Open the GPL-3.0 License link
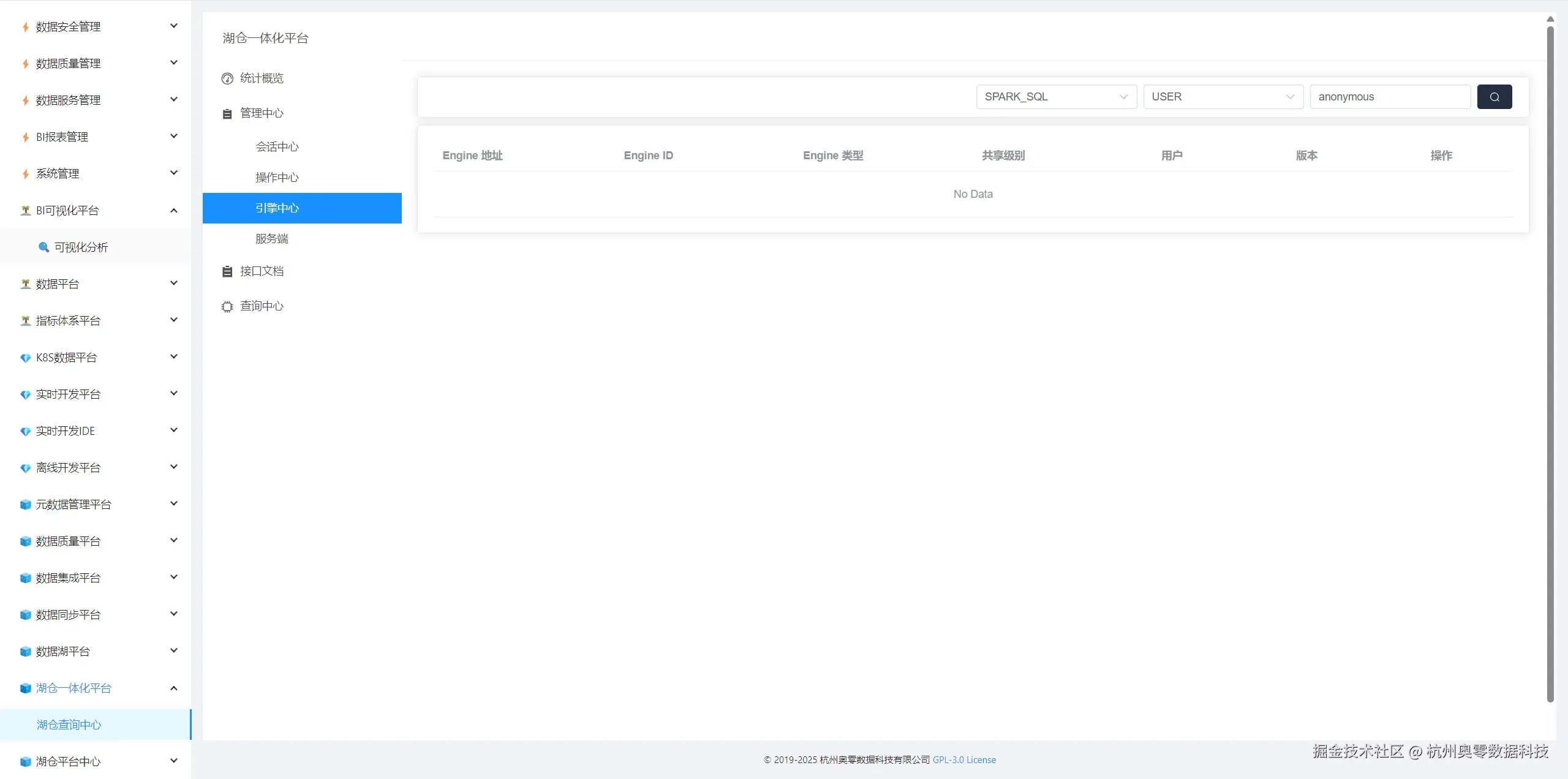 (x=964, y=760)
